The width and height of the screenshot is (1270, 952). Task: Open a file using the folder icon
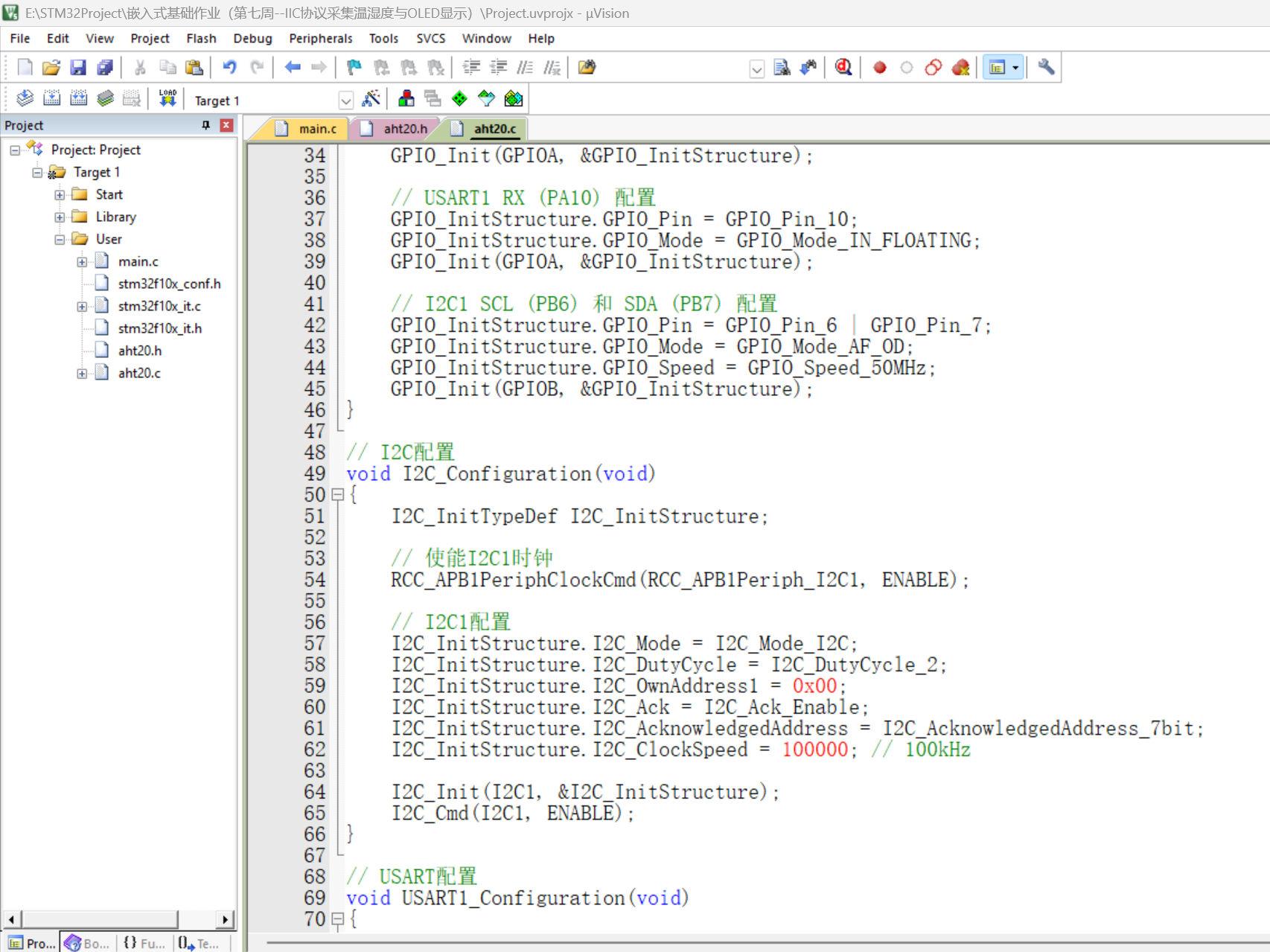click(x=51, y=68)
